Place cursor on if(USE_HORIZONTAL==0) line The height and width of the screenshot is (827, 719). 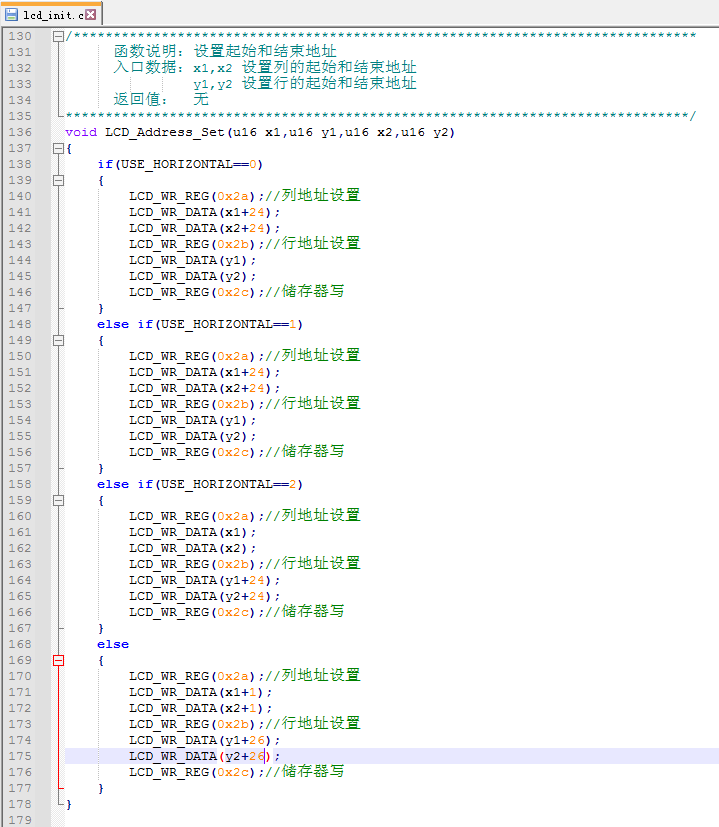(180, 165)
